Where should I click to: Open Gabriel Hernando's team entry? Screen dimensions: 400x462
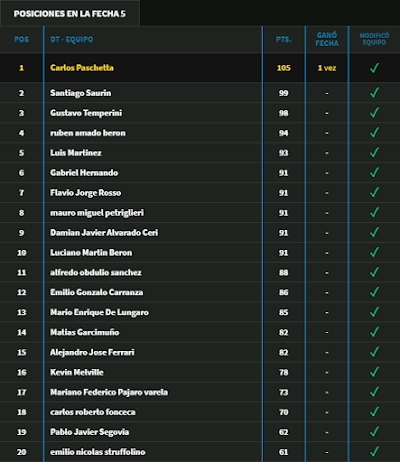[84, 173]
